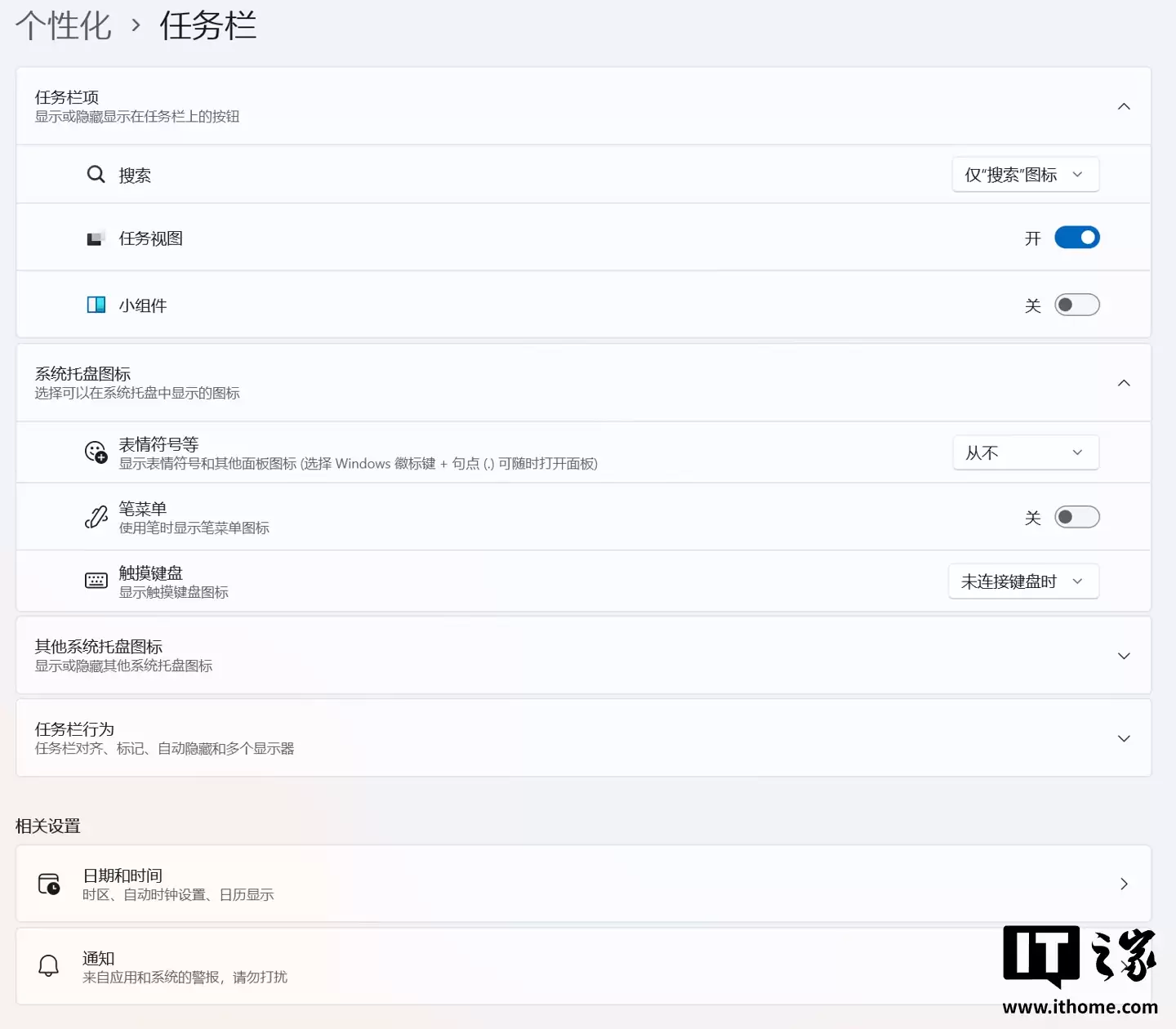Open the 从不 dropdown for emoji display

coord(1025,452)
